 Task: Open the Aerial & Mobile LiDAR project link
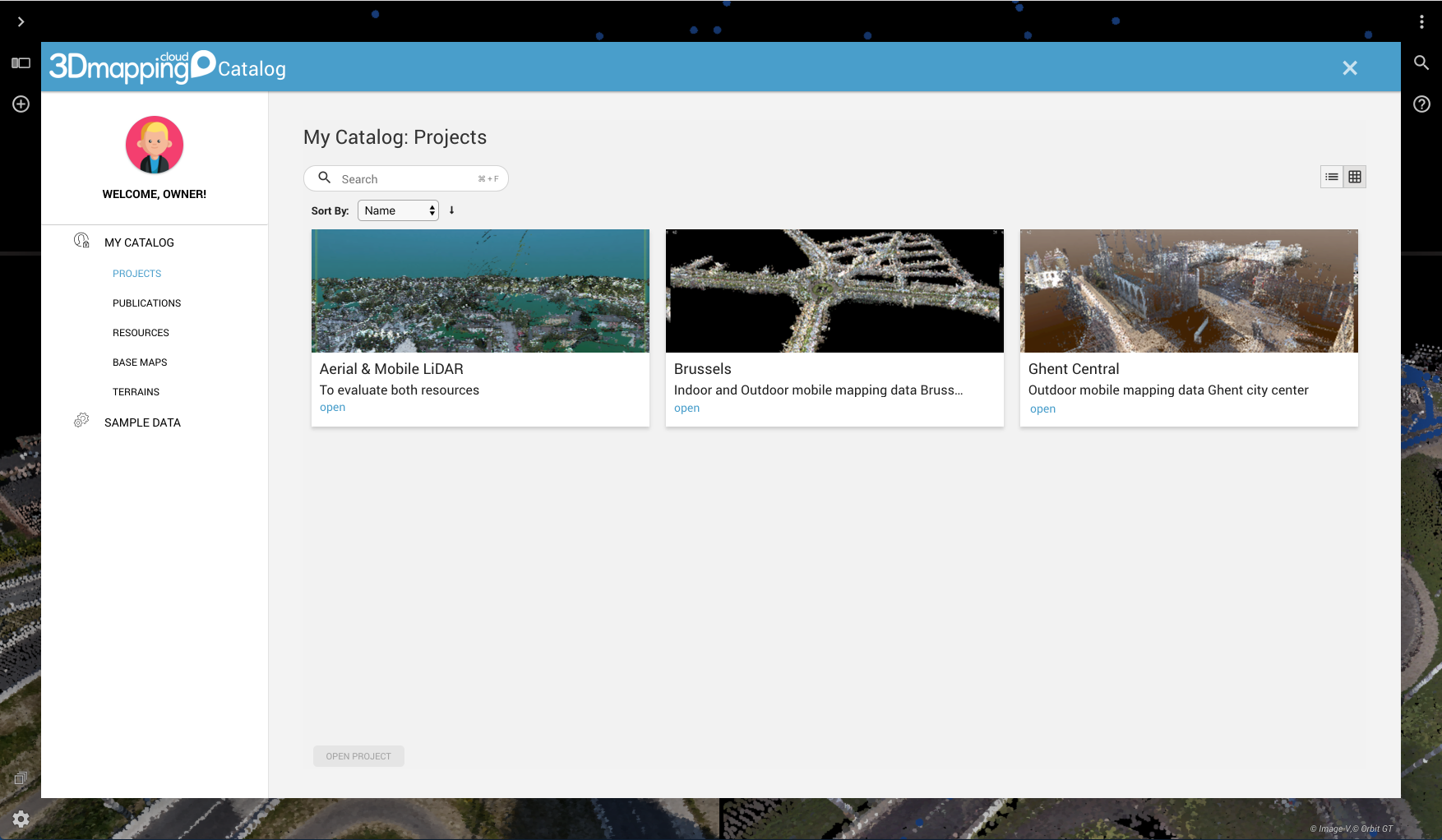pos(332,408)
